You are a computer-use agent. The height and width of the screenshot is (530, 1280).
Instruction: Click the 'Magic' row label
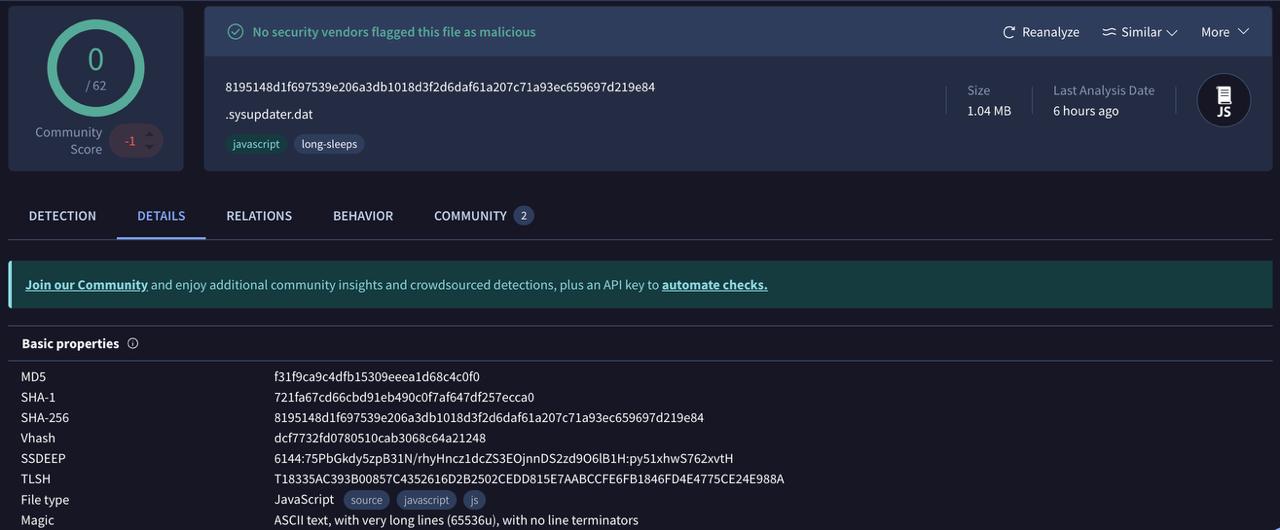point(38,520)
